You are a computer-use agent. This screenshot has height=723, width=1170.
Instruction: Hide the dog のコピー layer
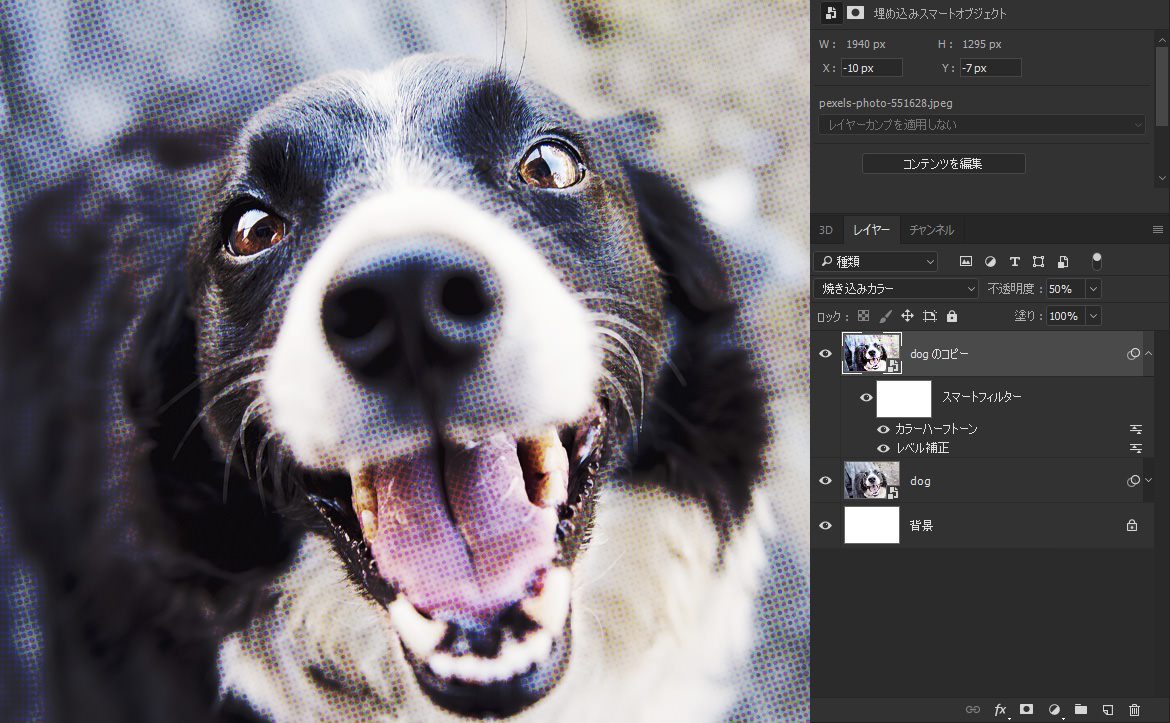(825, 354)
